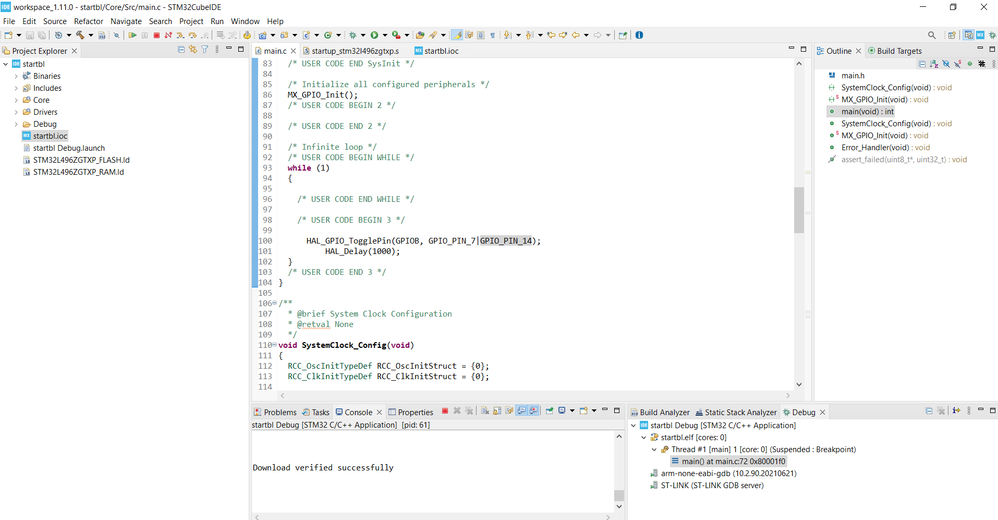Switch to the startup_stm32l496zgtxp.s tab
This screenshot has height=520, width=998.
(350, 51)
